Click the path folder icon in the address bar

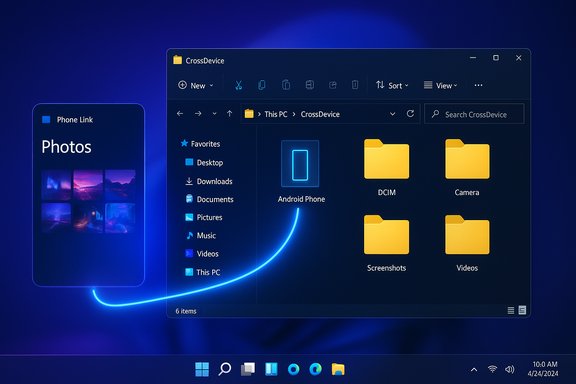(249, 114)
